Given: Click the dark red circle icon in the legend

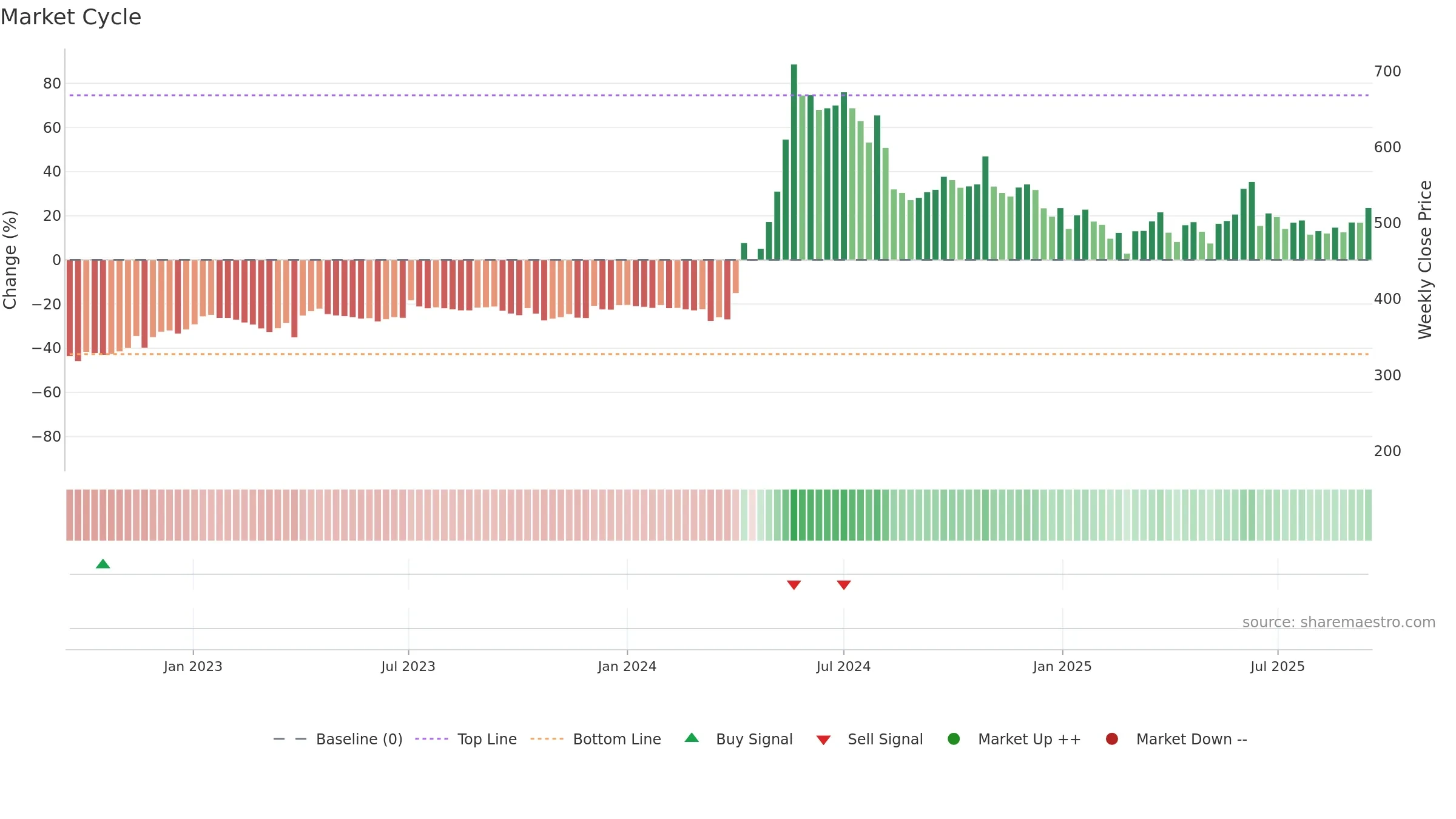Looking at the screenshot, I should click(x=1112, y=739).
